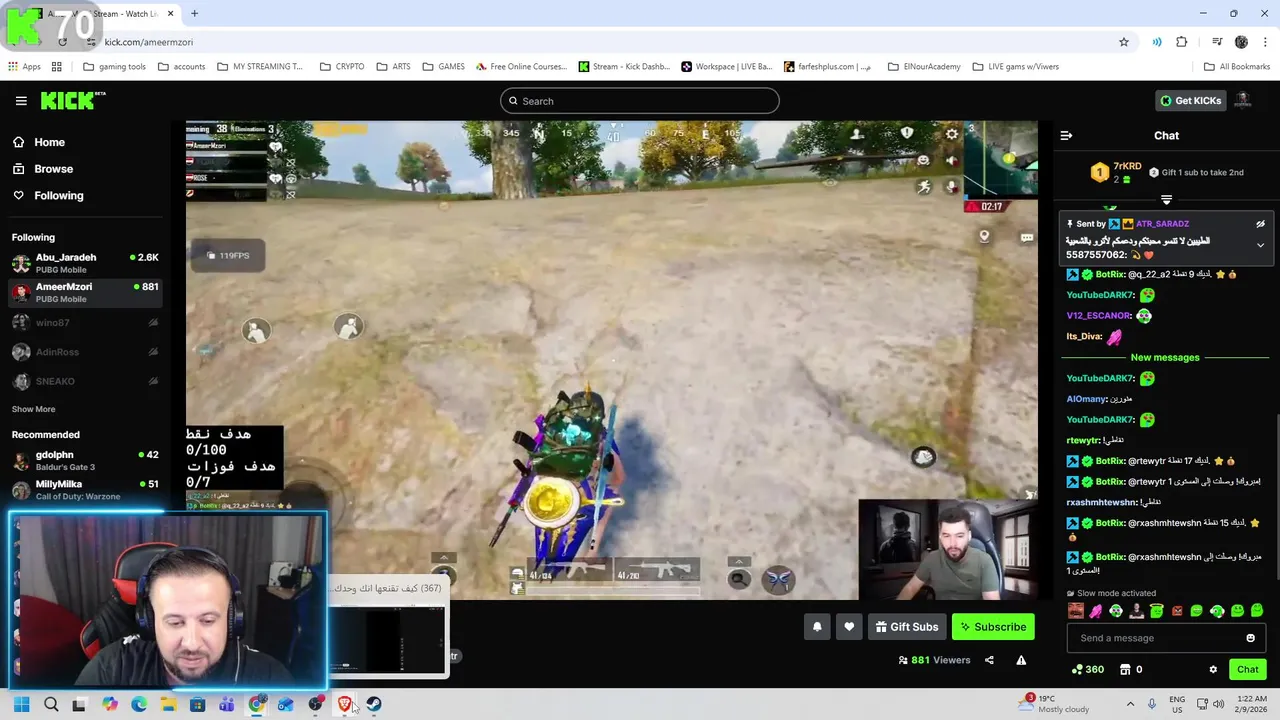This screenshot has height=720, width=1280.
Task: Click the Subscribe button
Action: (993, 627)
